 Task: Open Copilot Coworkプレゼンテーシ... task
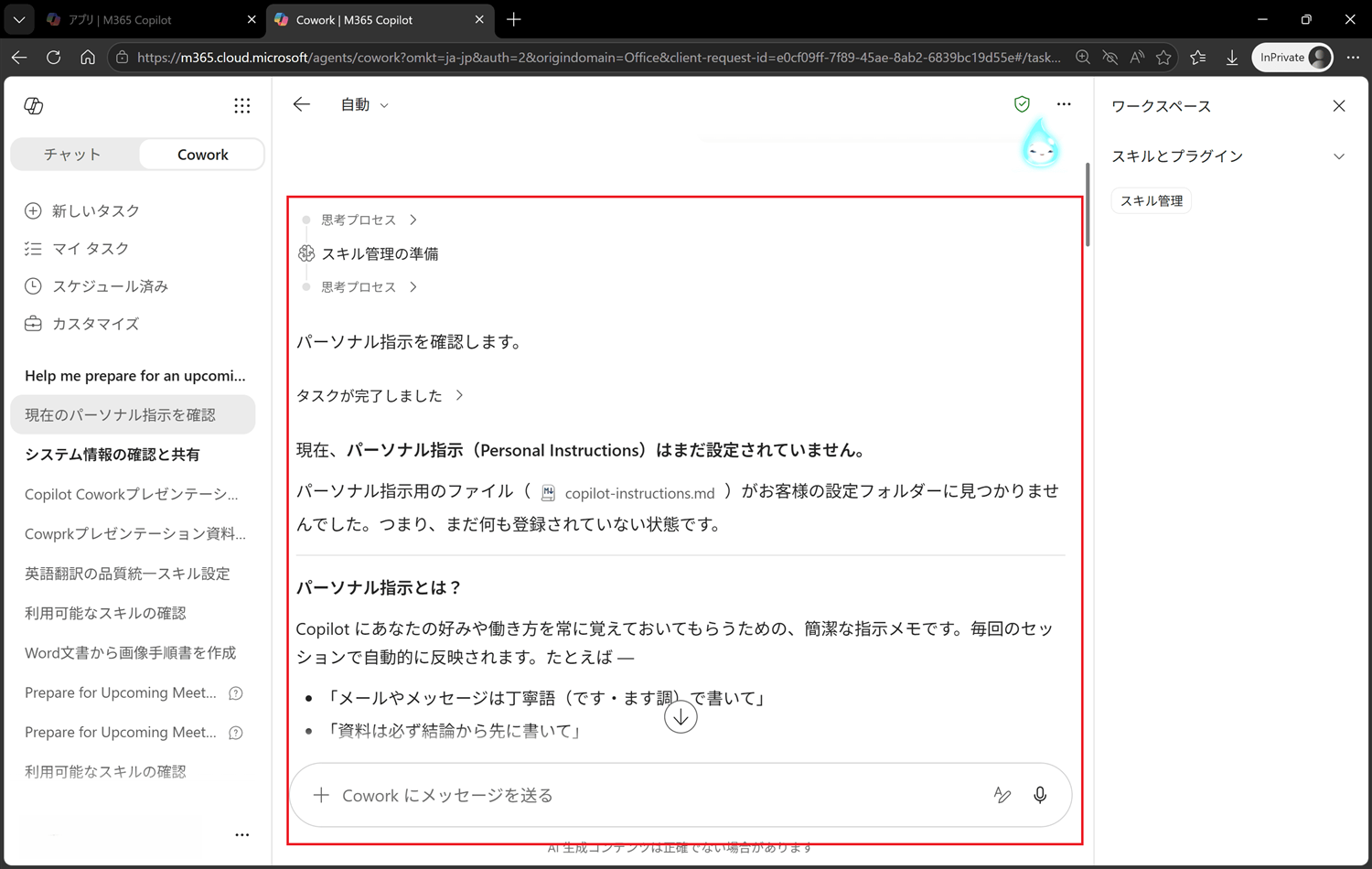pos(133,494)
